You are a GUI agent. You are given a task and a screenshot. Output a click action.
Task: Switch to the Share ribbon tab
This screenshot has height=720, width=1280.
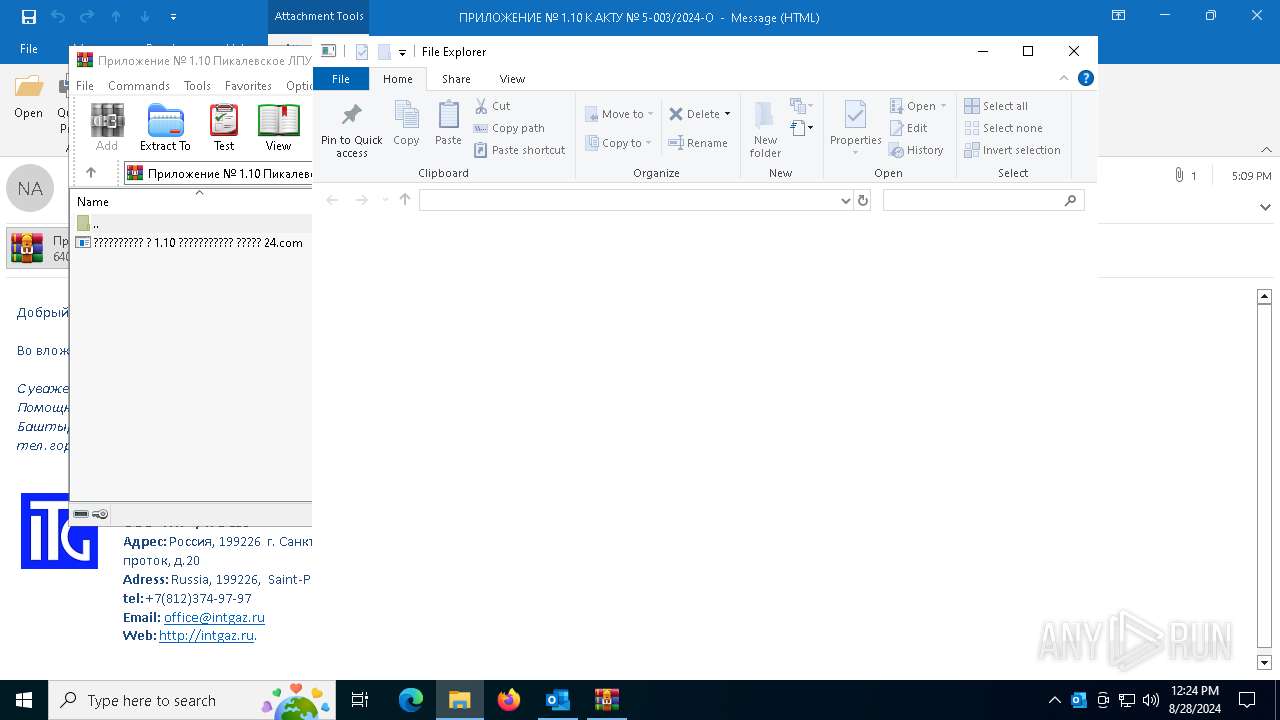pos(456,79)
